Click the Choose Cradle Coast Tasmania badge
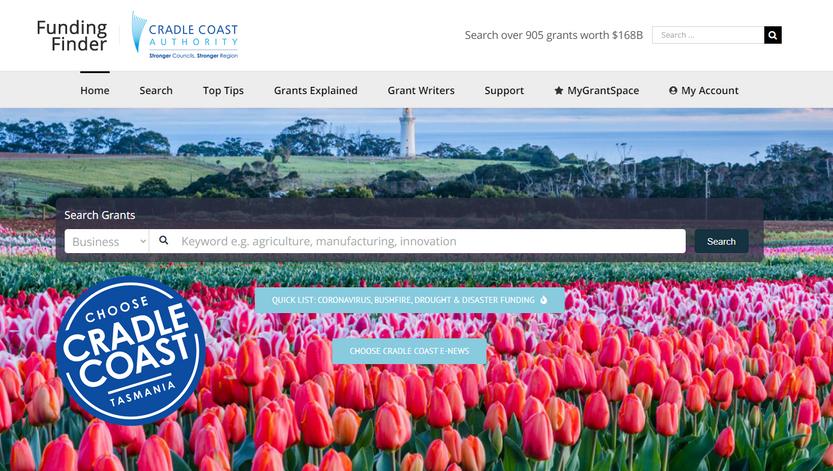This screenshot has height=471, width=833. pos(130,350)
